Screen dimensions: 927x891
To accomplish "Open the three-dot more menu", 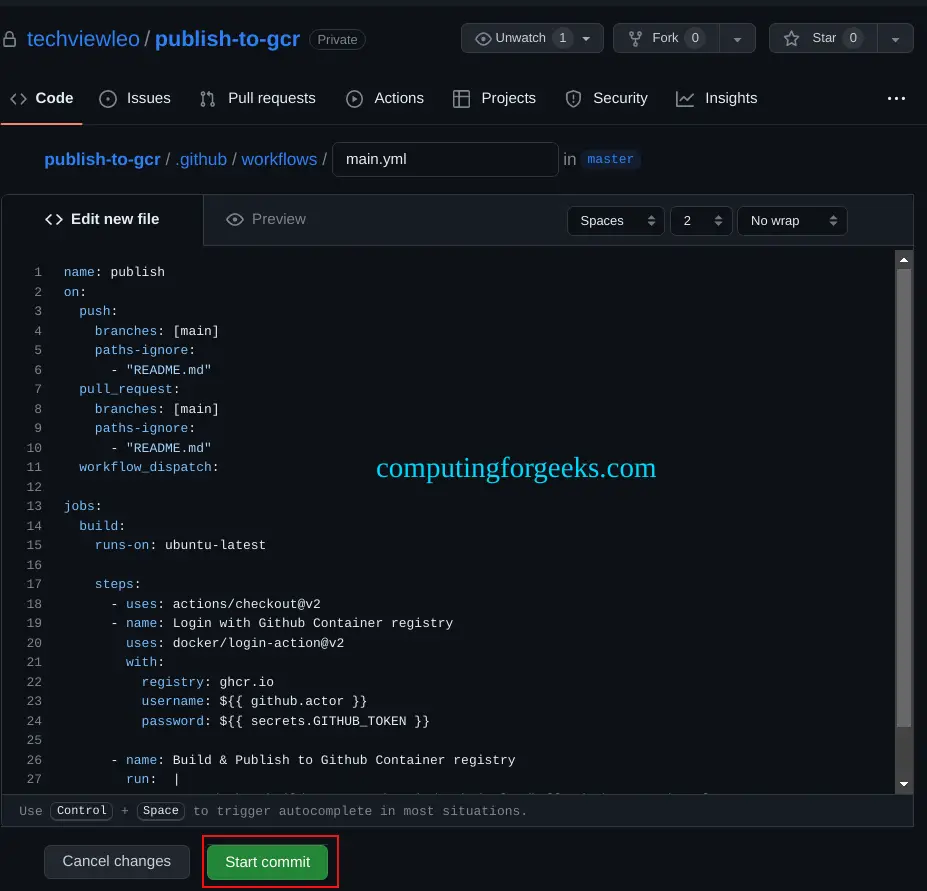I will coord(896,99).
